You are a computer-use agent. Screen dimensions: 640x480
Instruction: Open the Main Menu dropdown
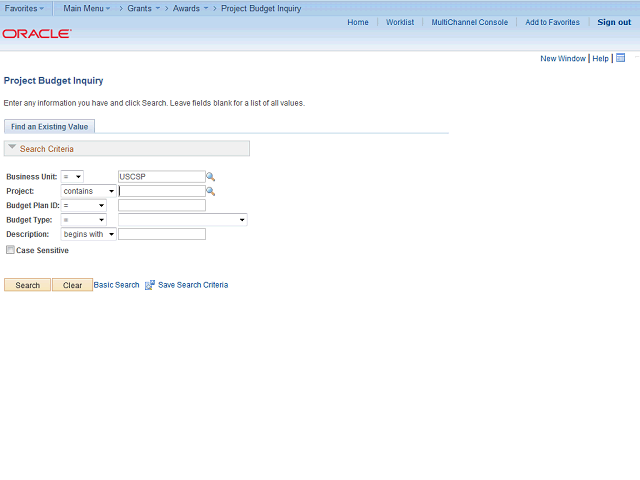[x=87, y=8]
